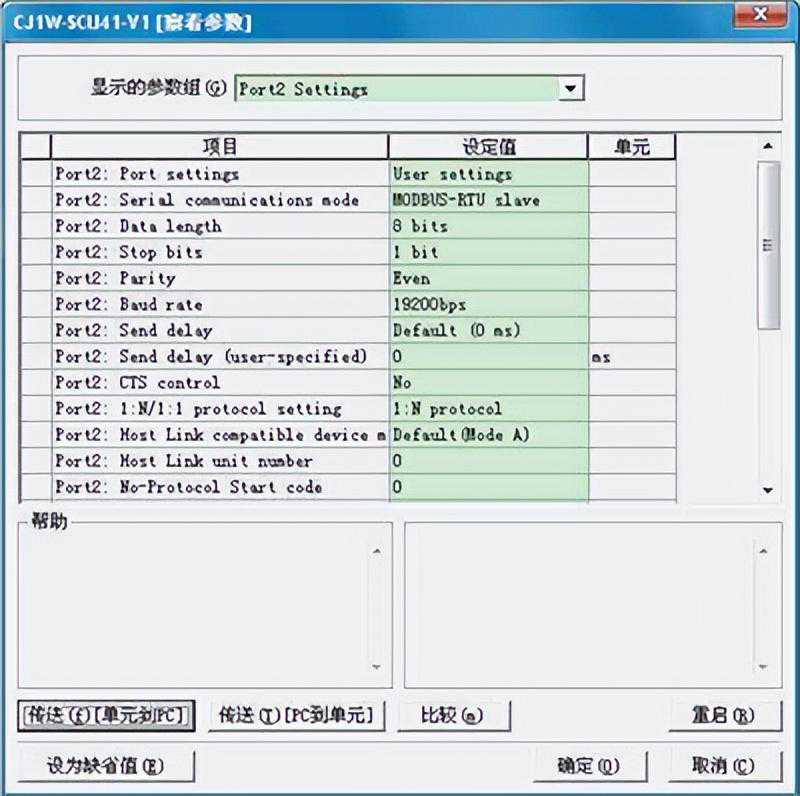Click the parameter list scrollbar thumb
The image size is (800, 796).
pos(767,245)
